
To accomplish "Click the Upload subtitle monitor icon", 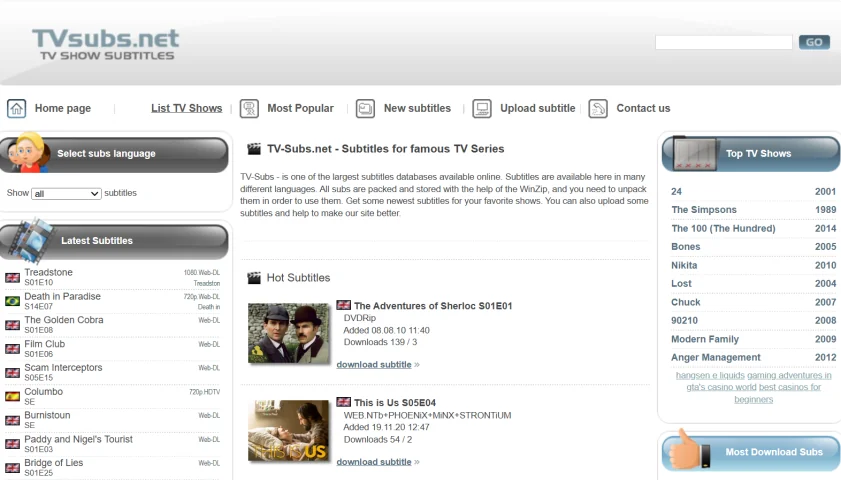I will tap(482, 108).
